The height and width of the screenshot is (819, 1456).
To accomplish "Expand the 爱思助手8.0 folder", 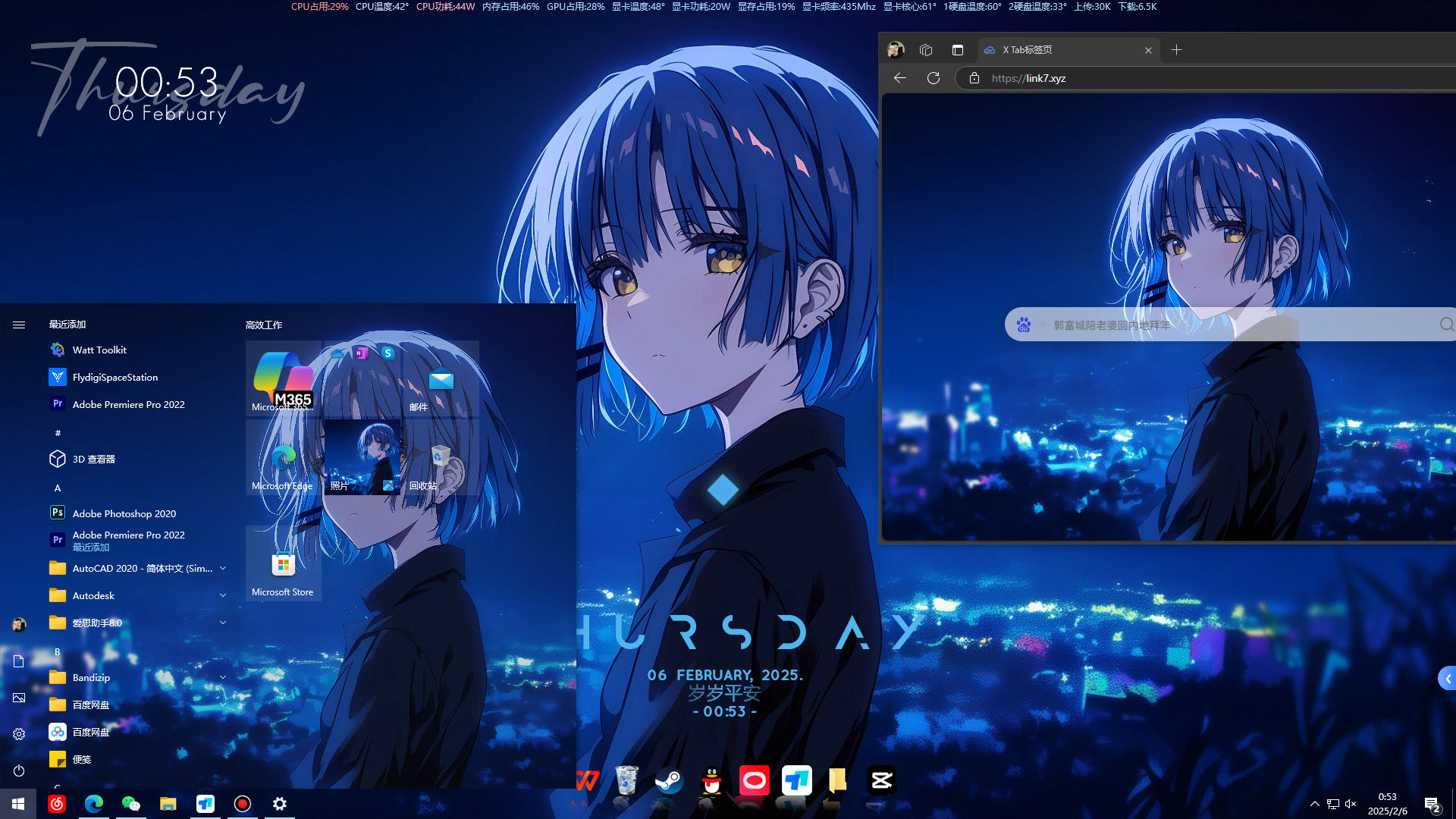I will (223, 623).
